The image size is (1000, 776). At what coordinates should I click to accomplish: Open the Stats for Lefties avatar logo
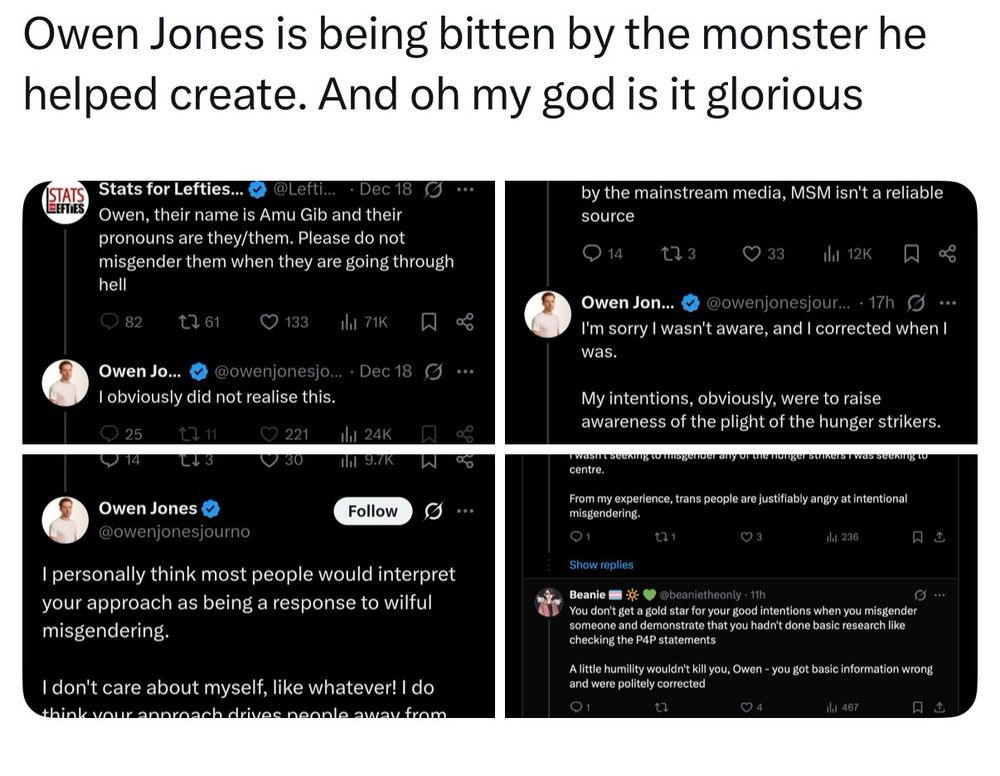[x=64, y=202]
